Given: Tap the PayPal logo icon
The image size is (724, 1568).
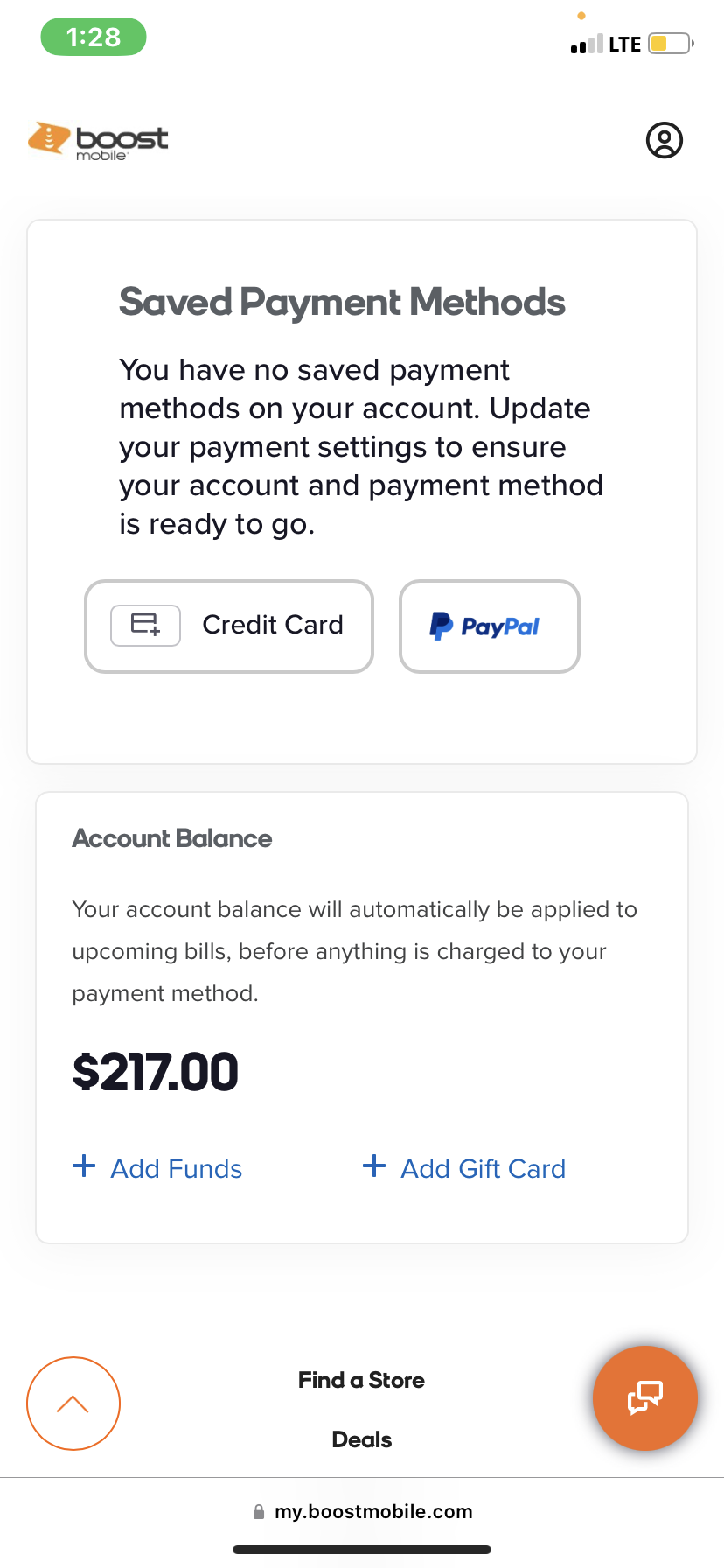Looking at the screenshot, I should 442,626.
